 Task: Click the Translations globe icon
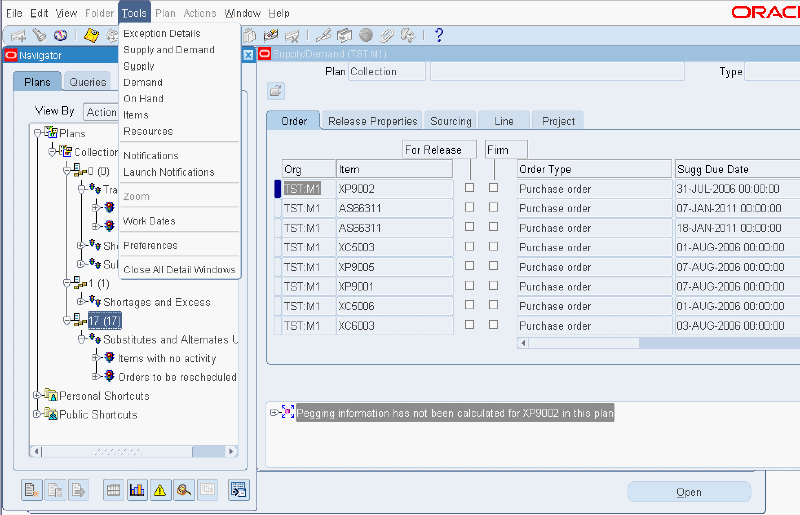pyautogui.click(x=365, y=35)
